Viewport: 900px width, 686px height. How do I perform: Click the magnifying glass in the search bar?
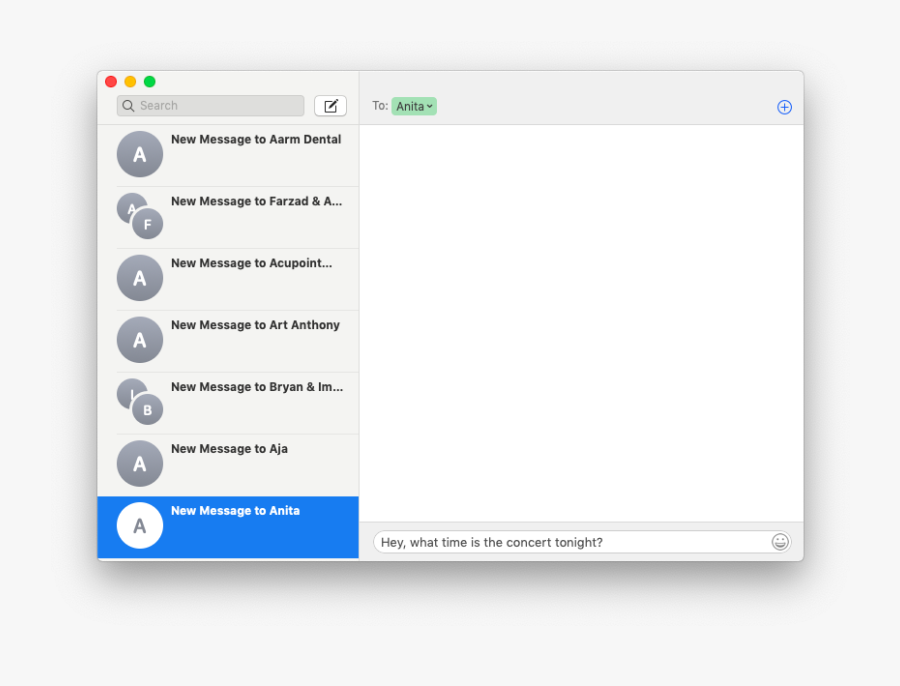click(x=127, y=105)
